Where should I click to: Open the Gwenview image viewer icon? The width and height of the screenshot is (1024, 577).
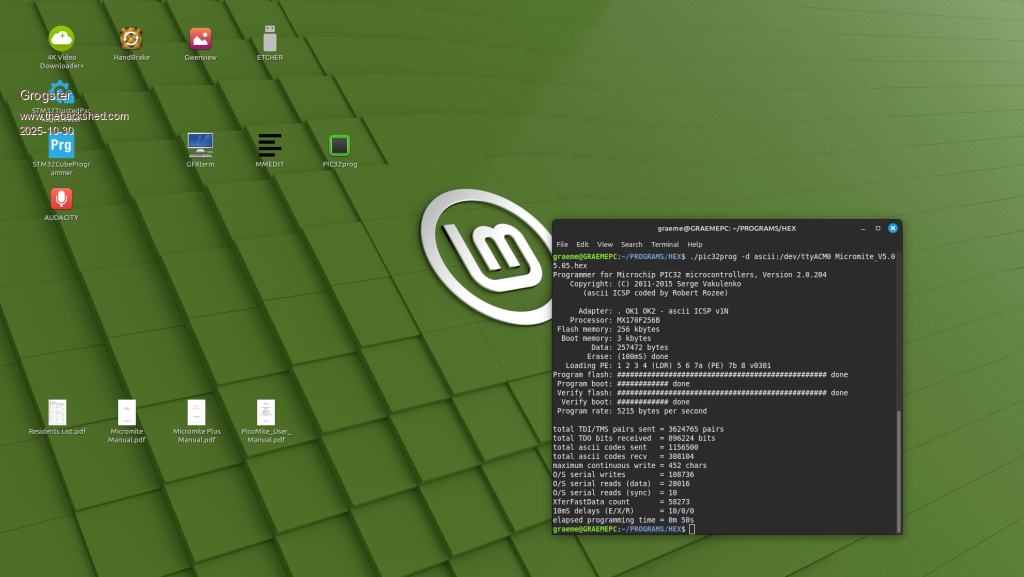200,39
